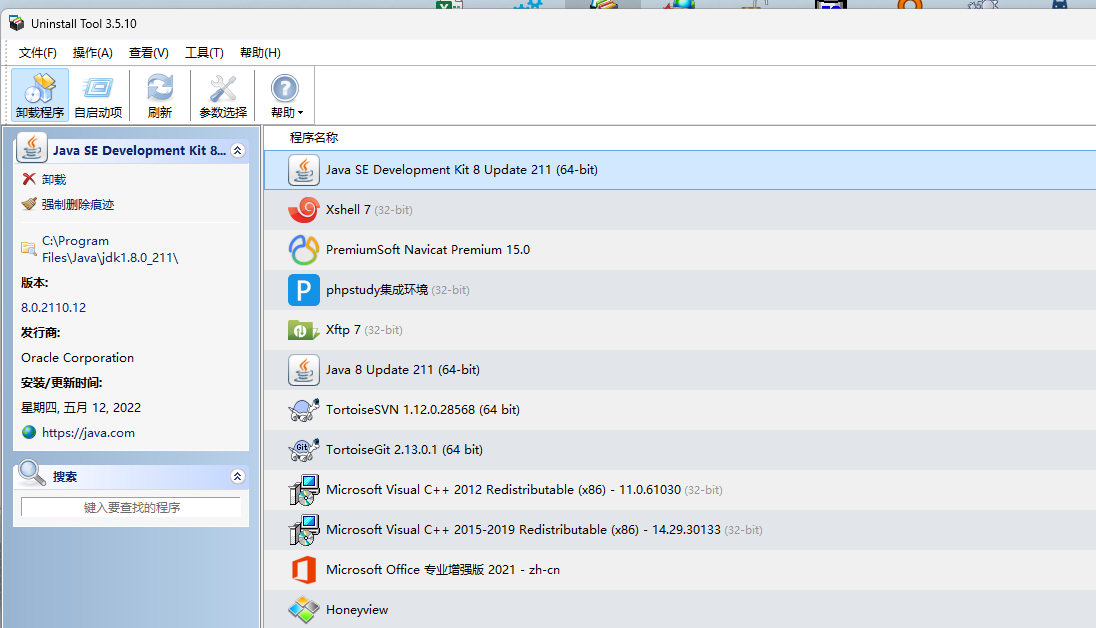Image resolution: width=1096 pixels, height=628 pixels.
Task: Select the TortoiseGit 2.13.0.1 program icon
Action: [x=304, y=450]
